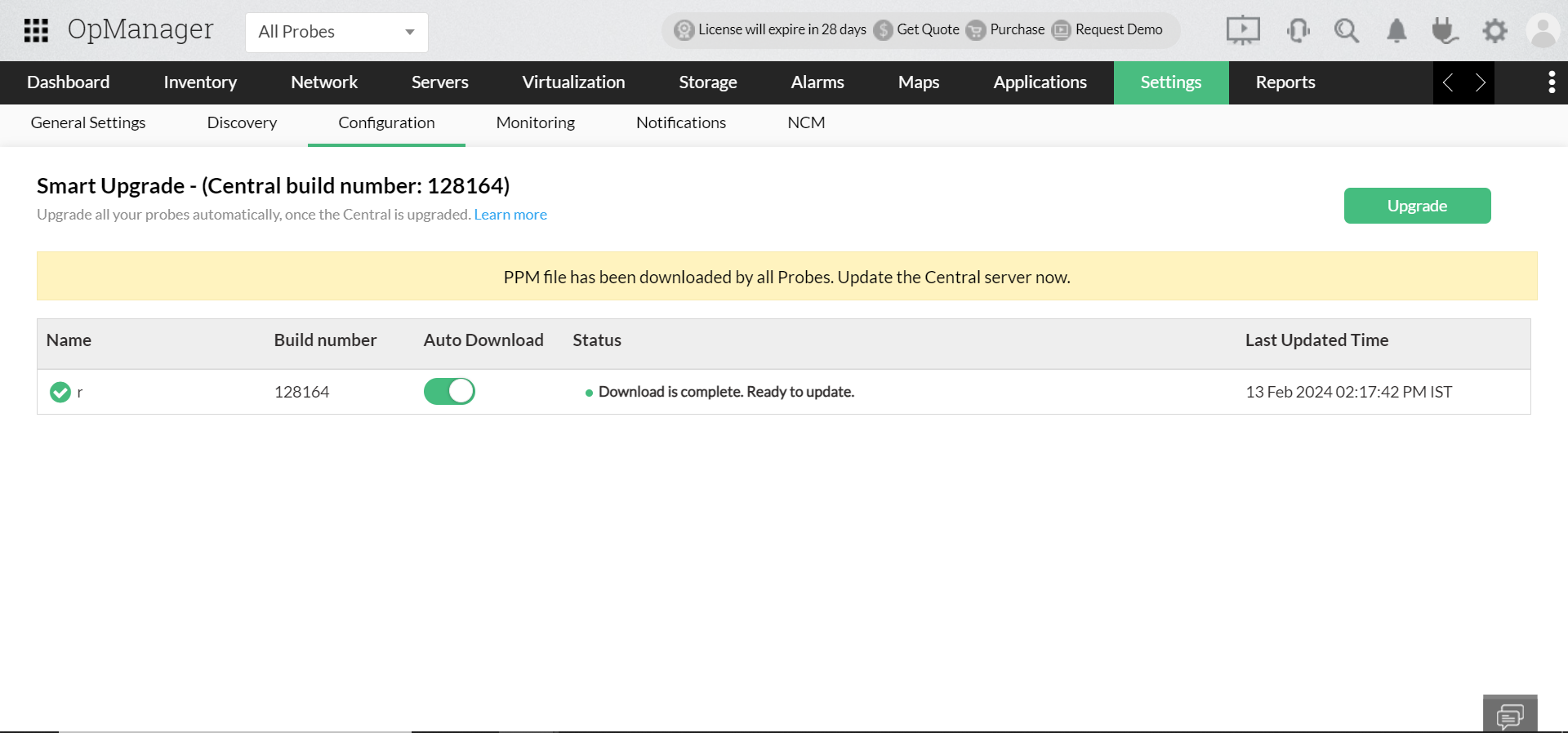Move the nav tabs left with the arrow

[x=1448, y=82]
